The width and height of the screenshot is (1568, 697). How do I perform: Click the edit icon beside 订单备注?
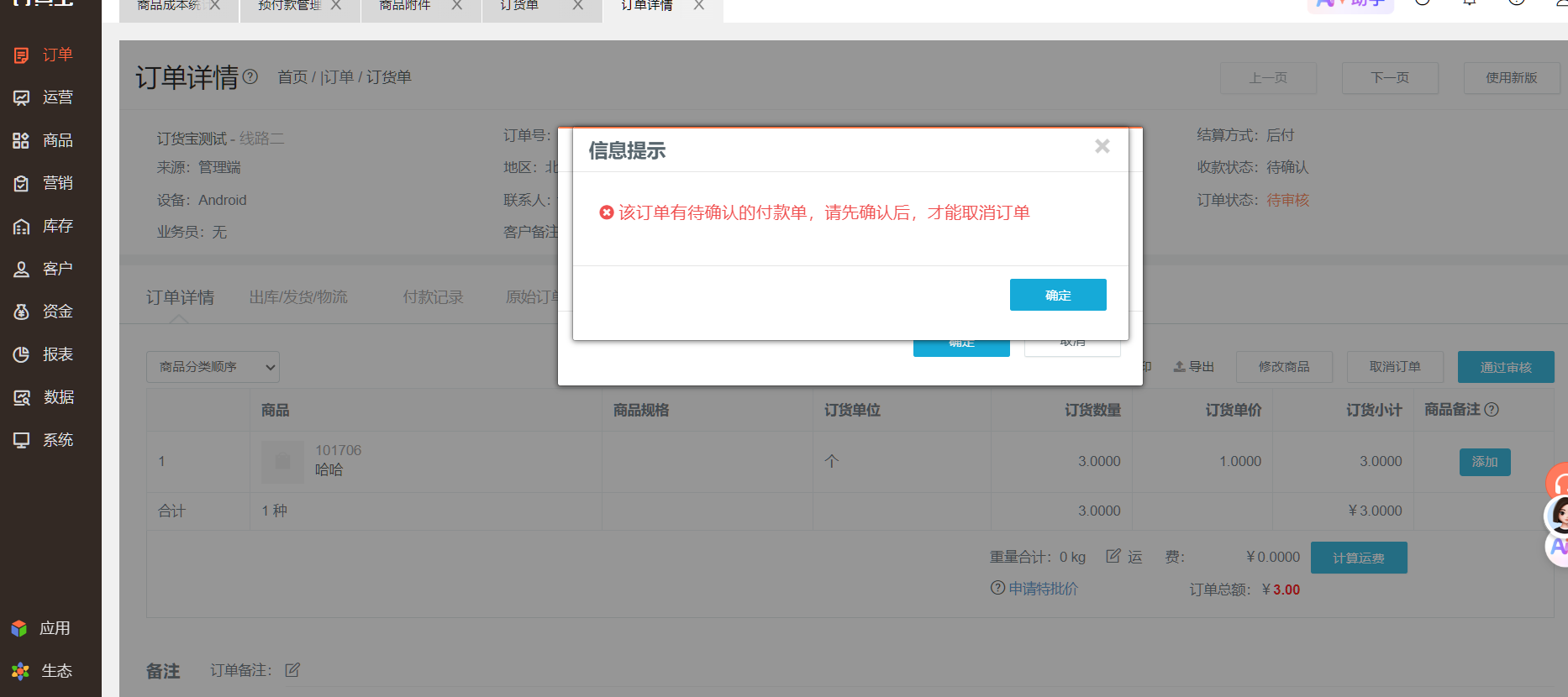(292, 670)
